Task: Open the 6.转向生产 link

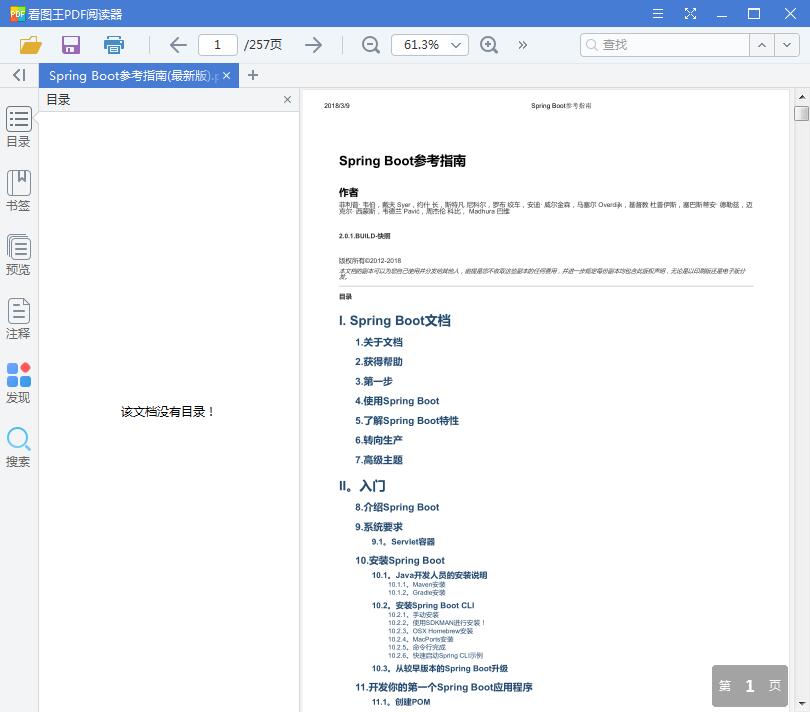Action: pyautogui.click(x=379, y=440)
